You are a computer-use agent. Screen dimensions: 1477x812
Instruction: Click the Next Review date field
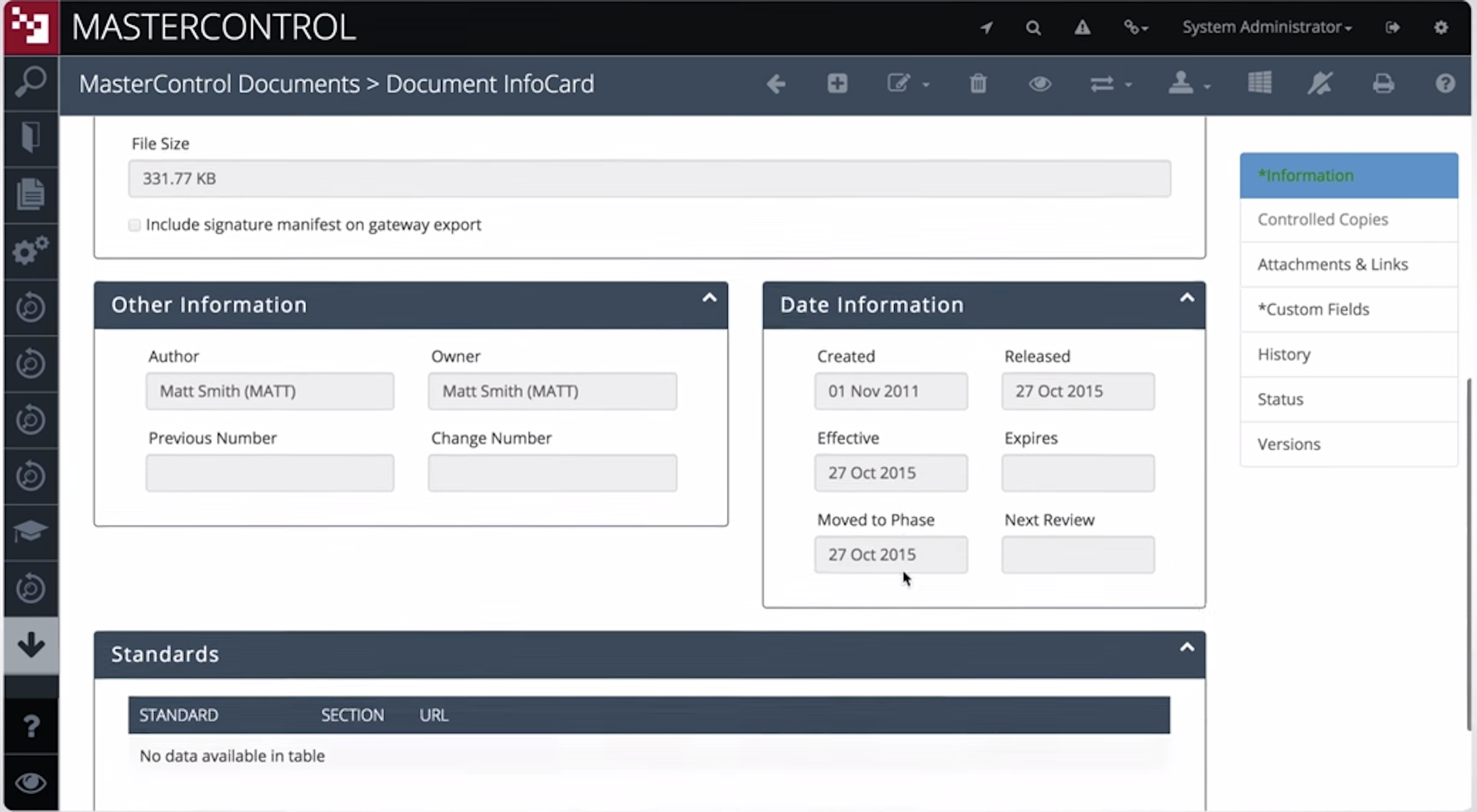click(1077, 554)
